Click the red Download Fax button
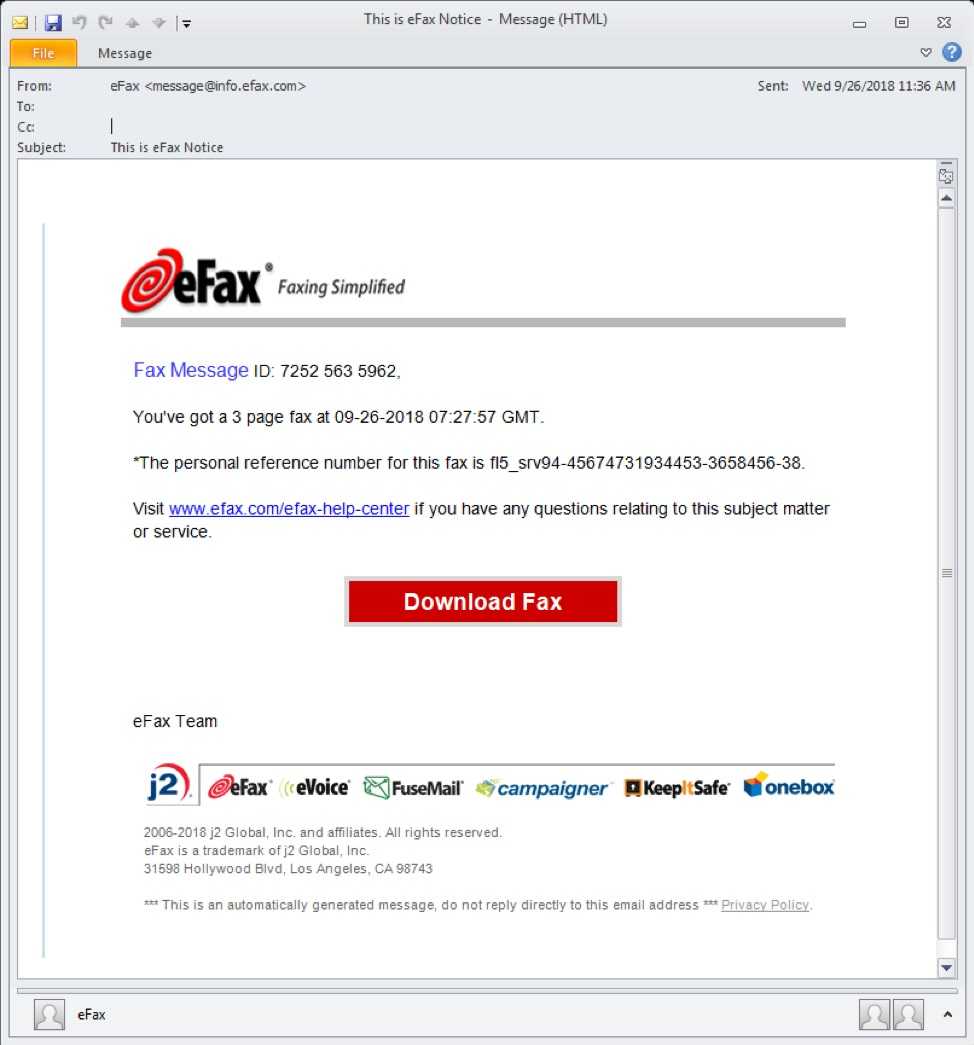 [483, 602]
